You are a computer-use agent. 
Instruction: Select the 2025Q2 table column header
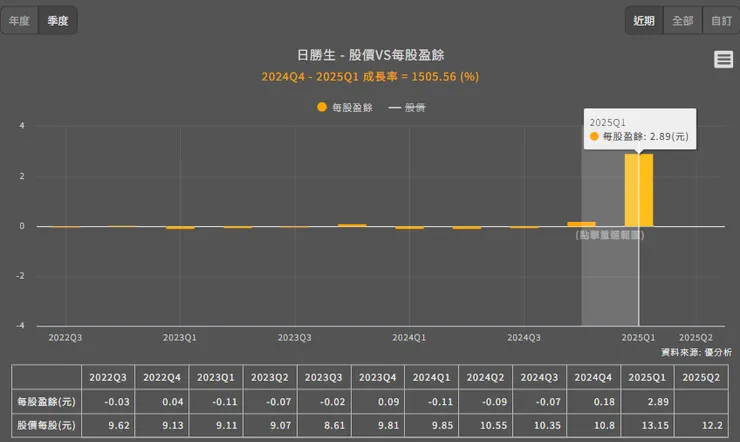coord(701,377)
